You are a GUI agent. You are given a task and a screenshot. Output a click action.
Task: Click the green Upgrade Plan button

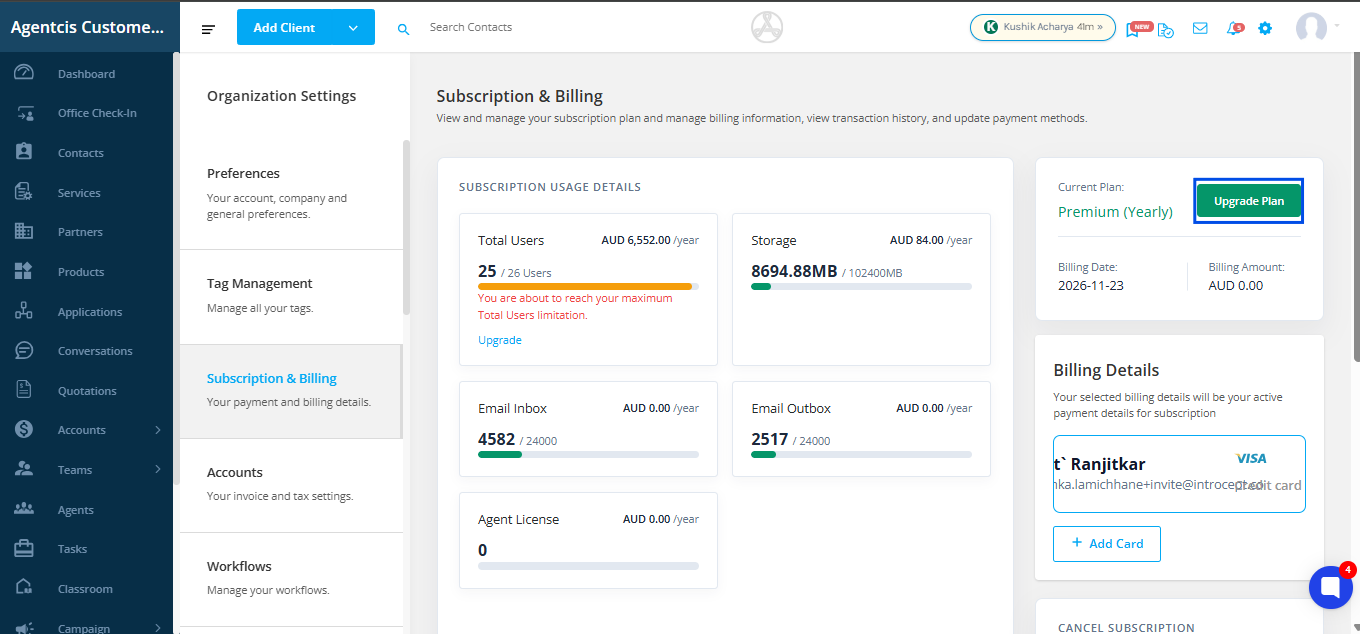click(1249, 201)
